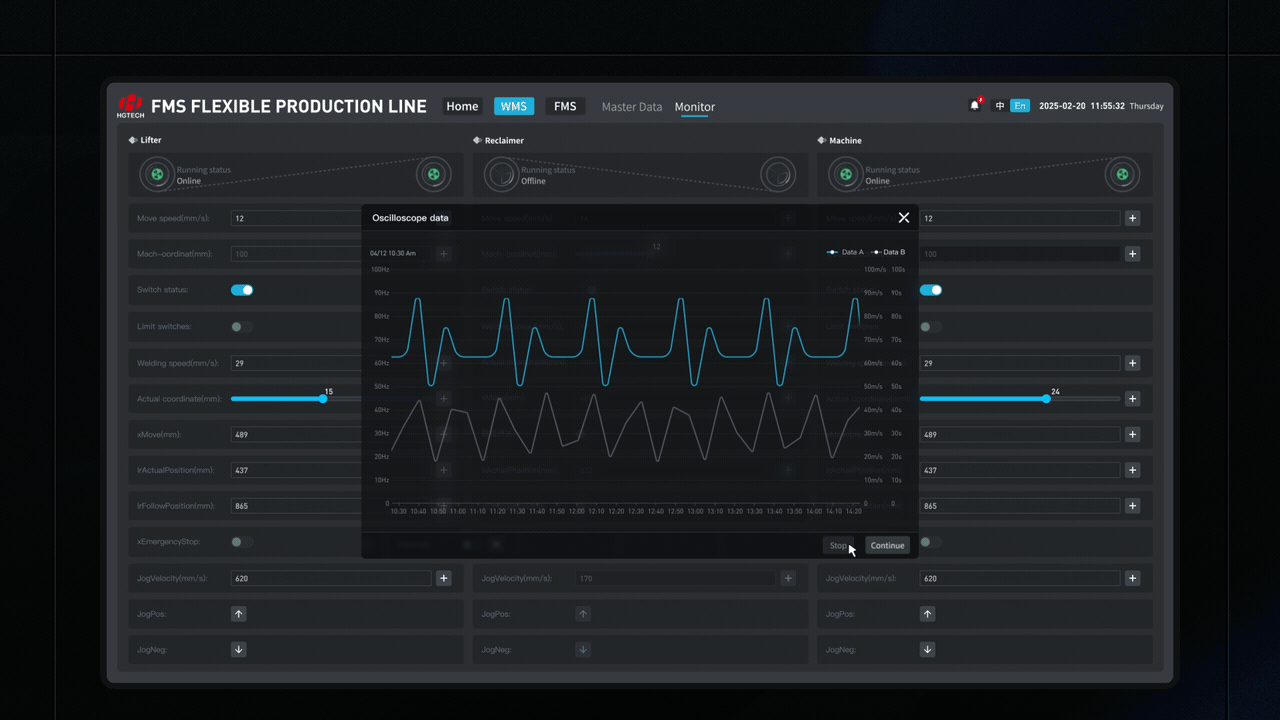
Task: Enable Machine xEmergencyStop toggle
Action: coord(931,542)
